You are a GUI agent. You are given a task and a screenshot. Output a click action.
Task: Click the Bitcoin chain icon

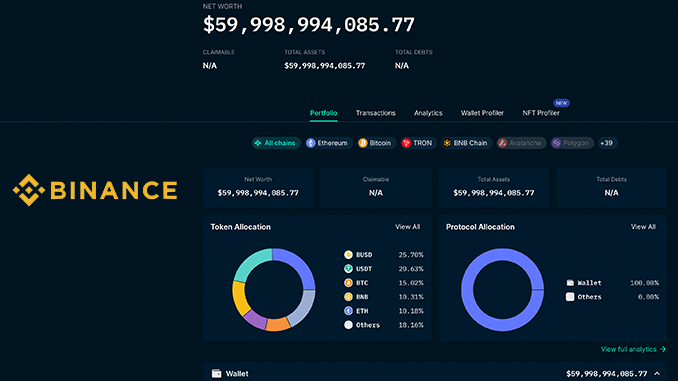coord(363,143)
